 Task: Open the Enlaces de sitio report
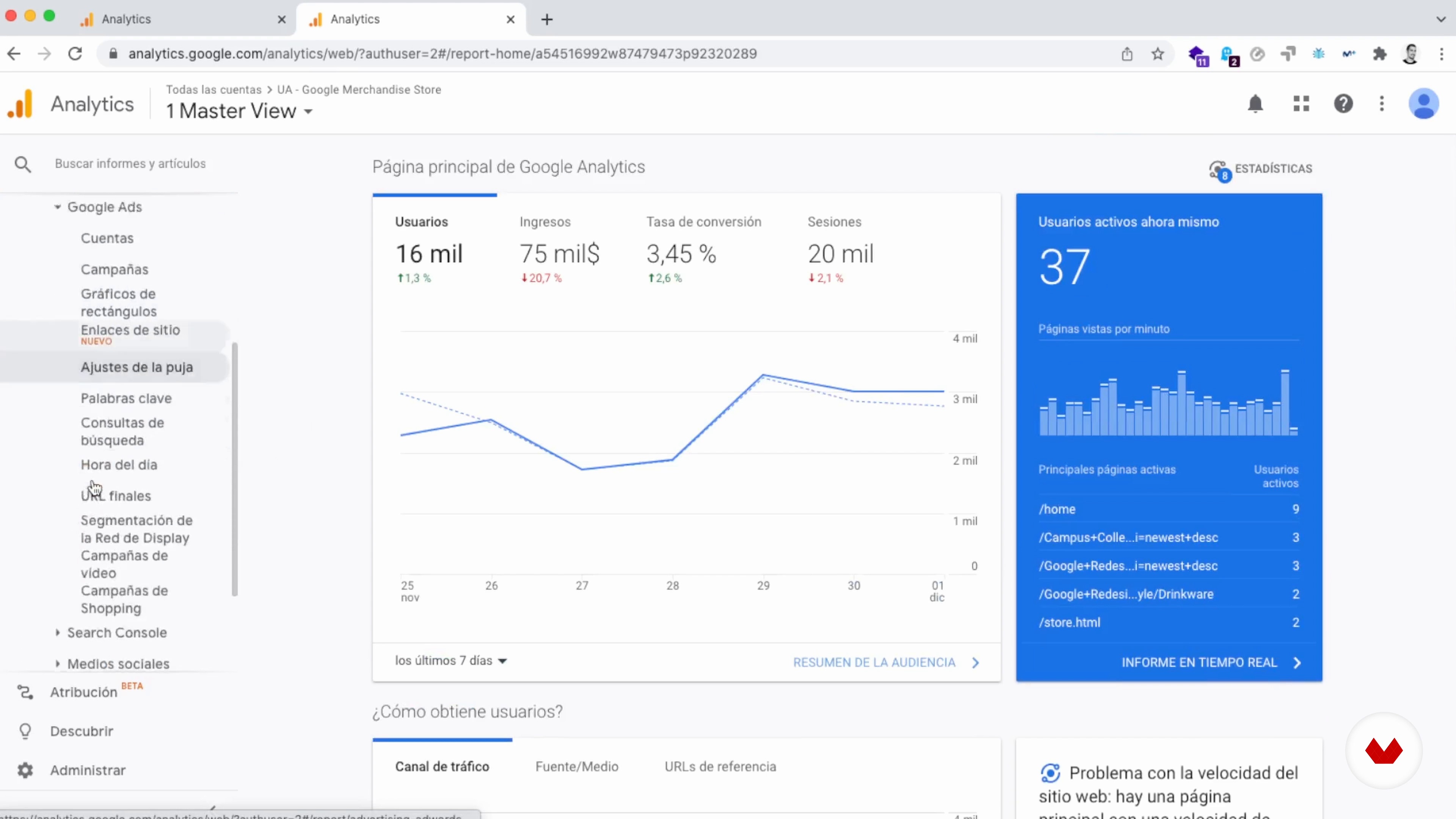pyautogui.click(x=130, y=330)
